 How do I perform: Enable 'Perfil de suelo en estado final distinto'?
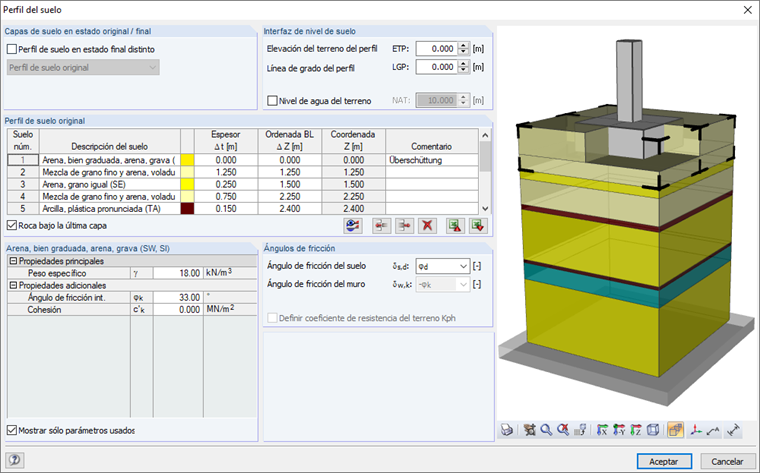coord(12,49)
